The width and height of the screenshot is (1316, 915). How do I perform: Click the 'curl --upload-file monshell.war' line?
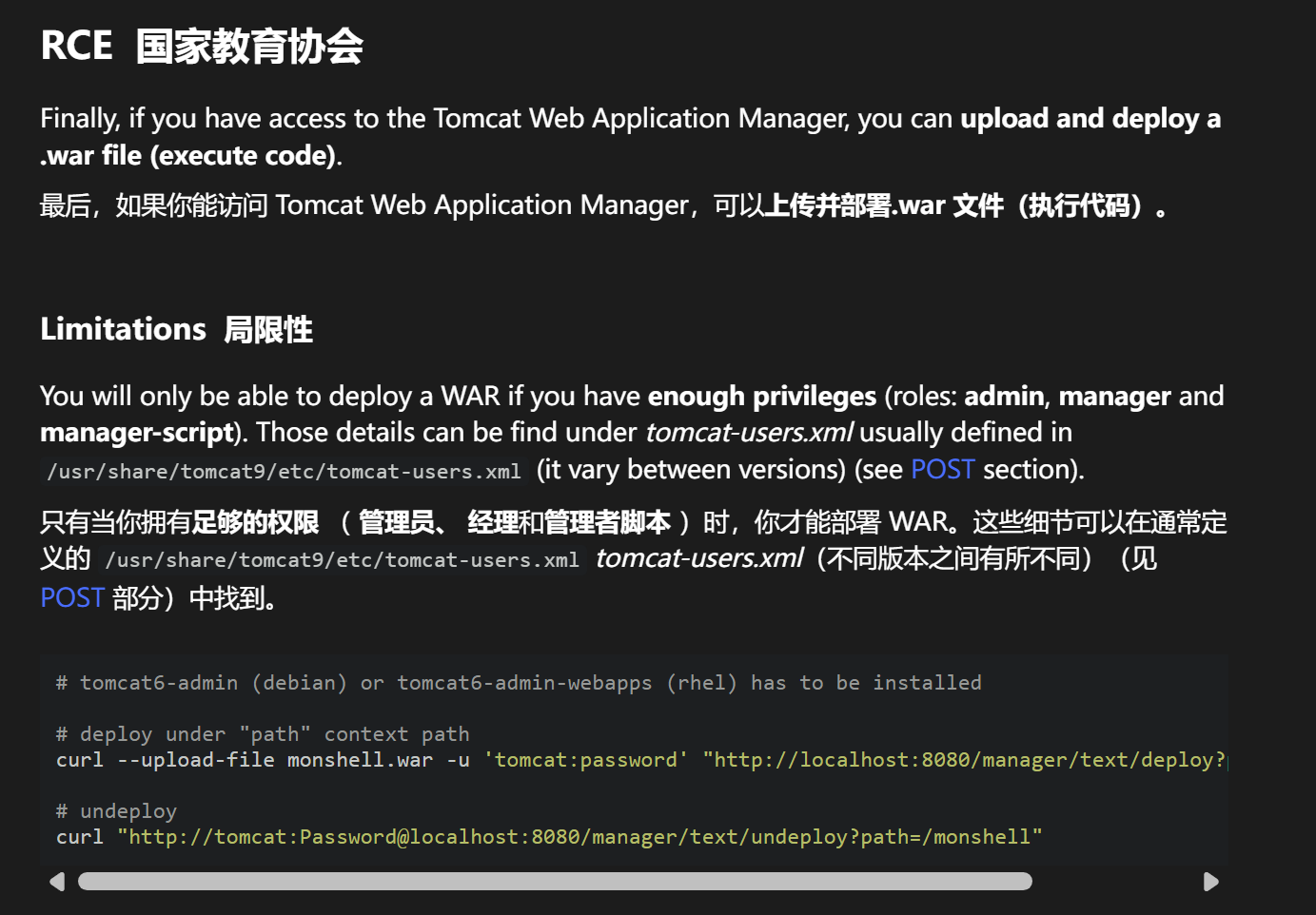(641, 760)
